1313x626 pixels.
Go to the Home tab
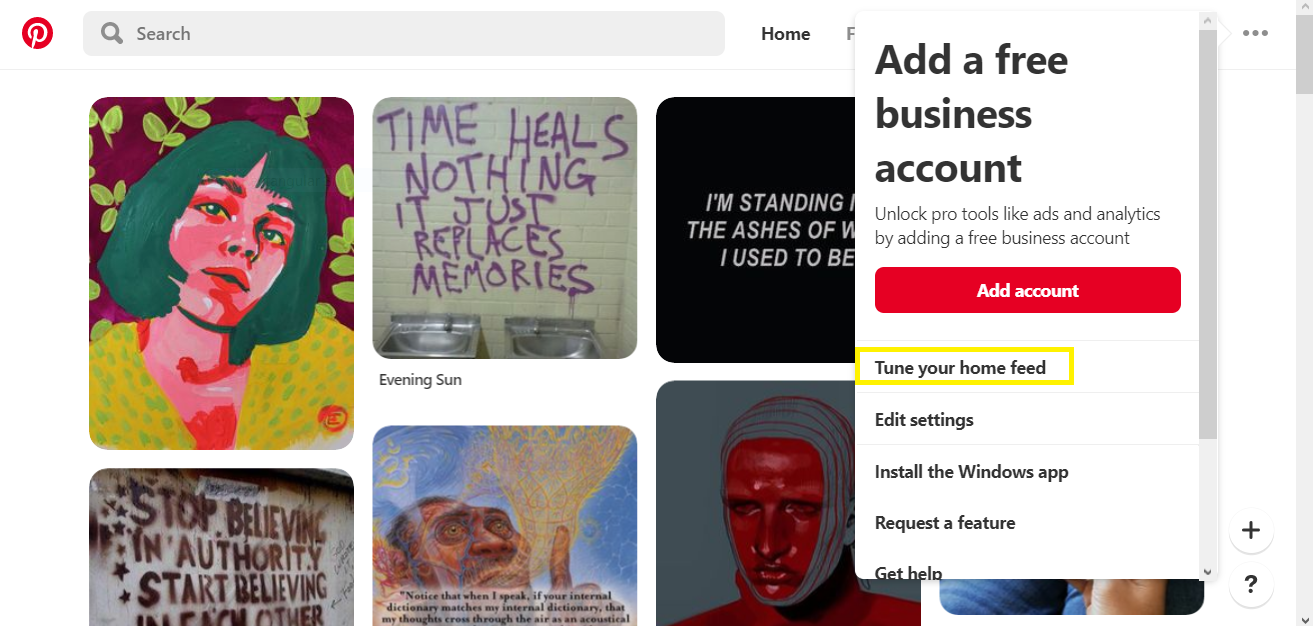tap(785, 34)
